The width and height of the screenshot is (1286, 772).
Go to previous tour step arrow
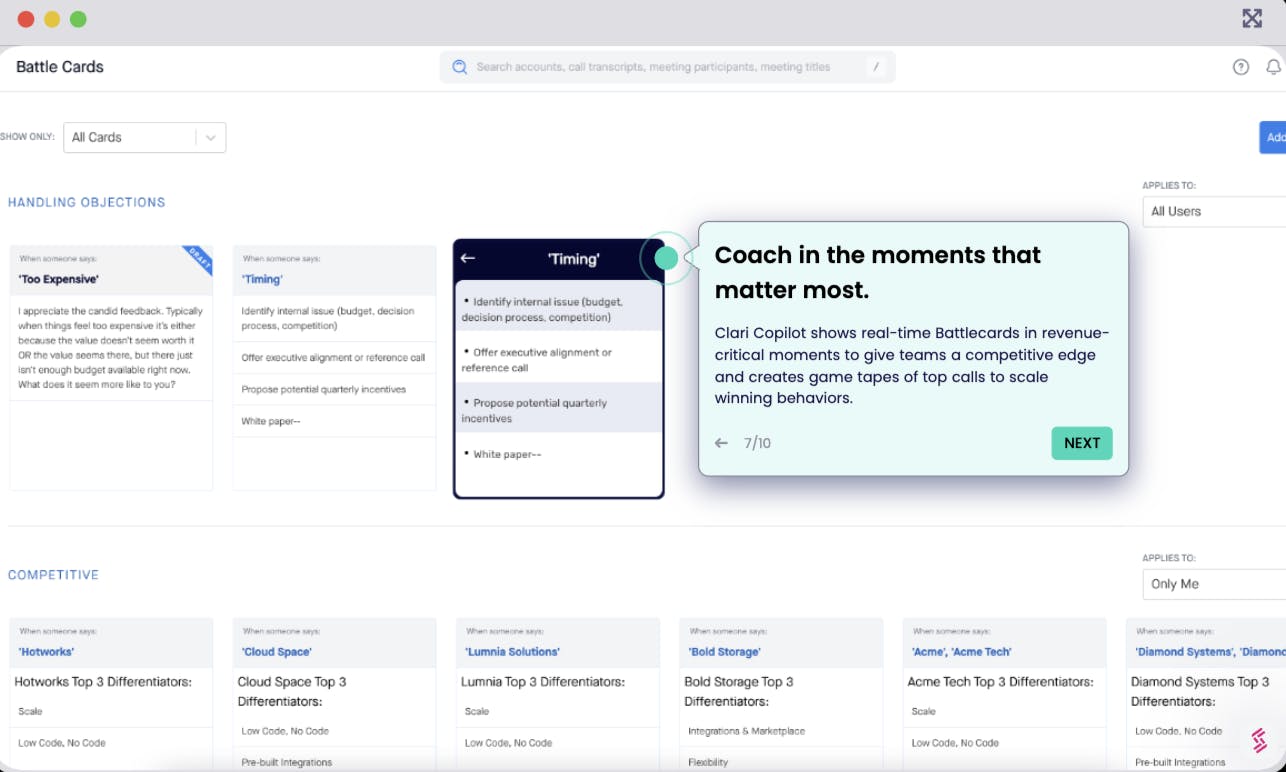coord(721,443)
